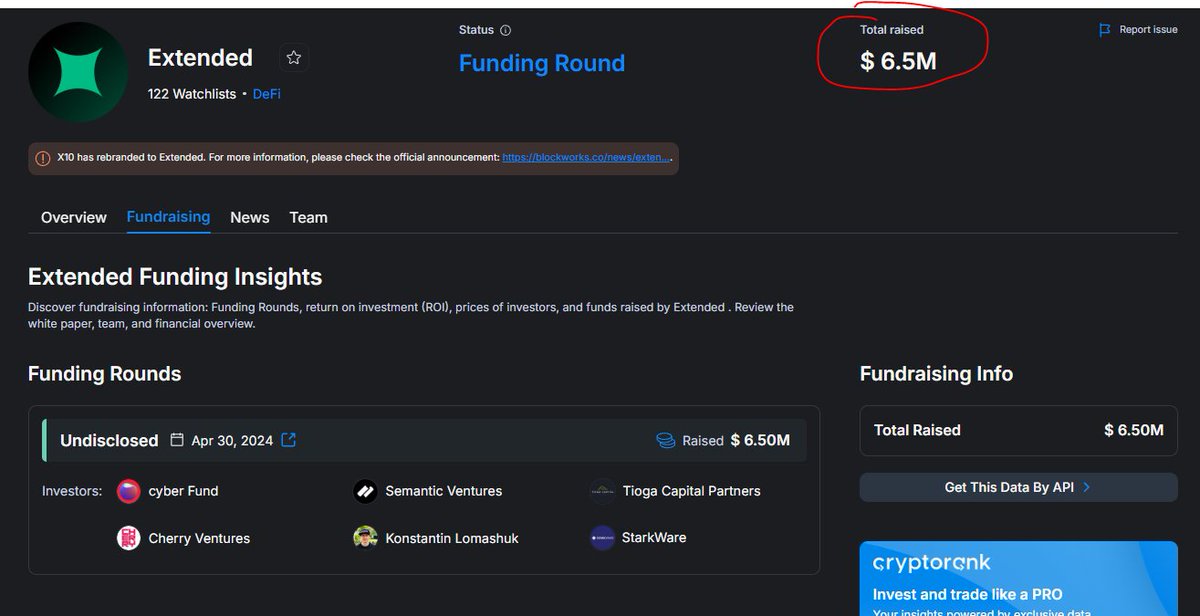1200x616 pixels.
Task: Click the Extended Funding Insights heading
Action: click(175, 277)
